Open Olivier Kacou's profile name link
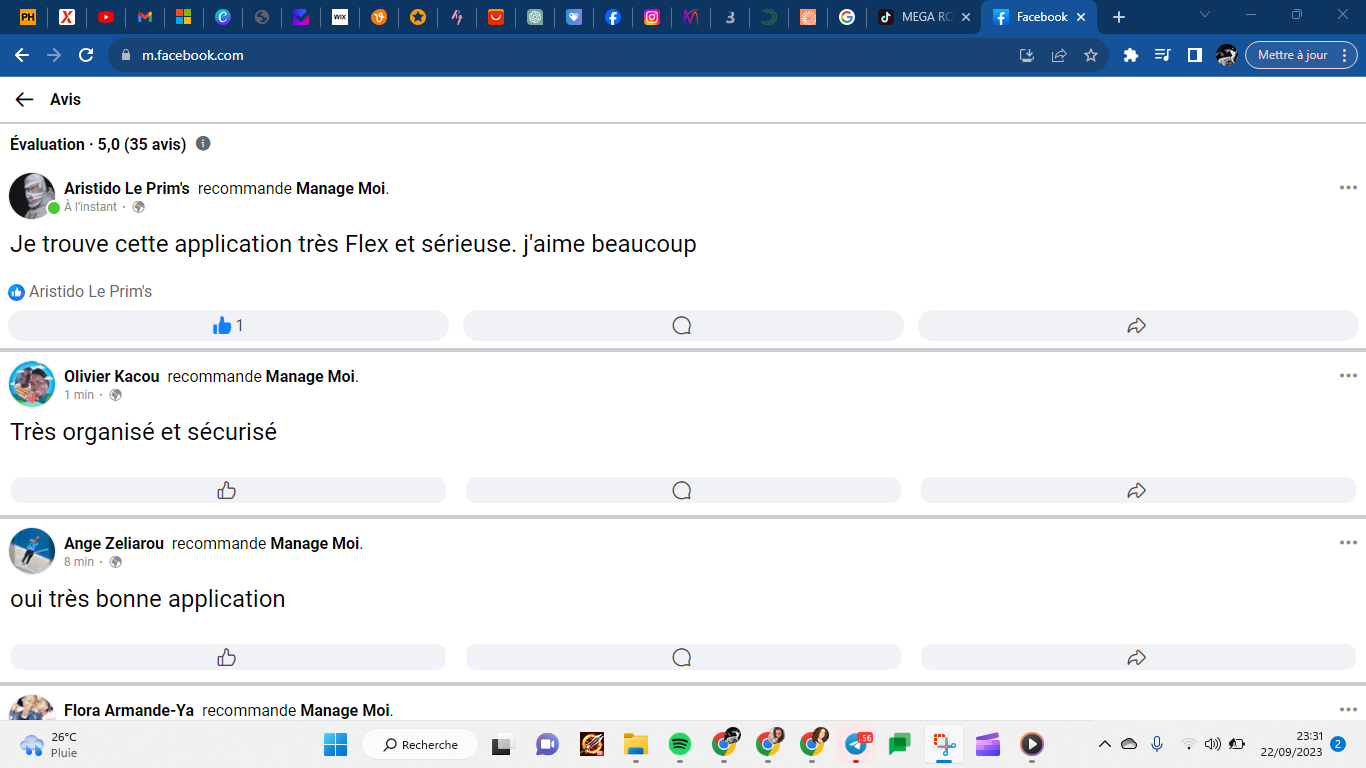Viewport: 1366px width, 768px height. pyautogui.click(x=111, y=377)
